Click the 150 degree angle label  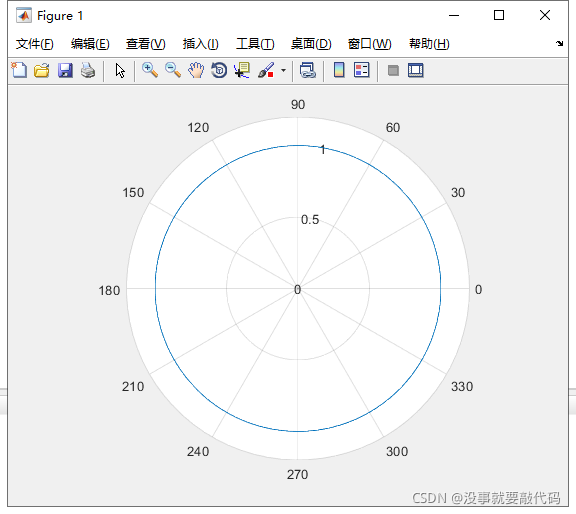pyautogui.click(x=133, y=193)
